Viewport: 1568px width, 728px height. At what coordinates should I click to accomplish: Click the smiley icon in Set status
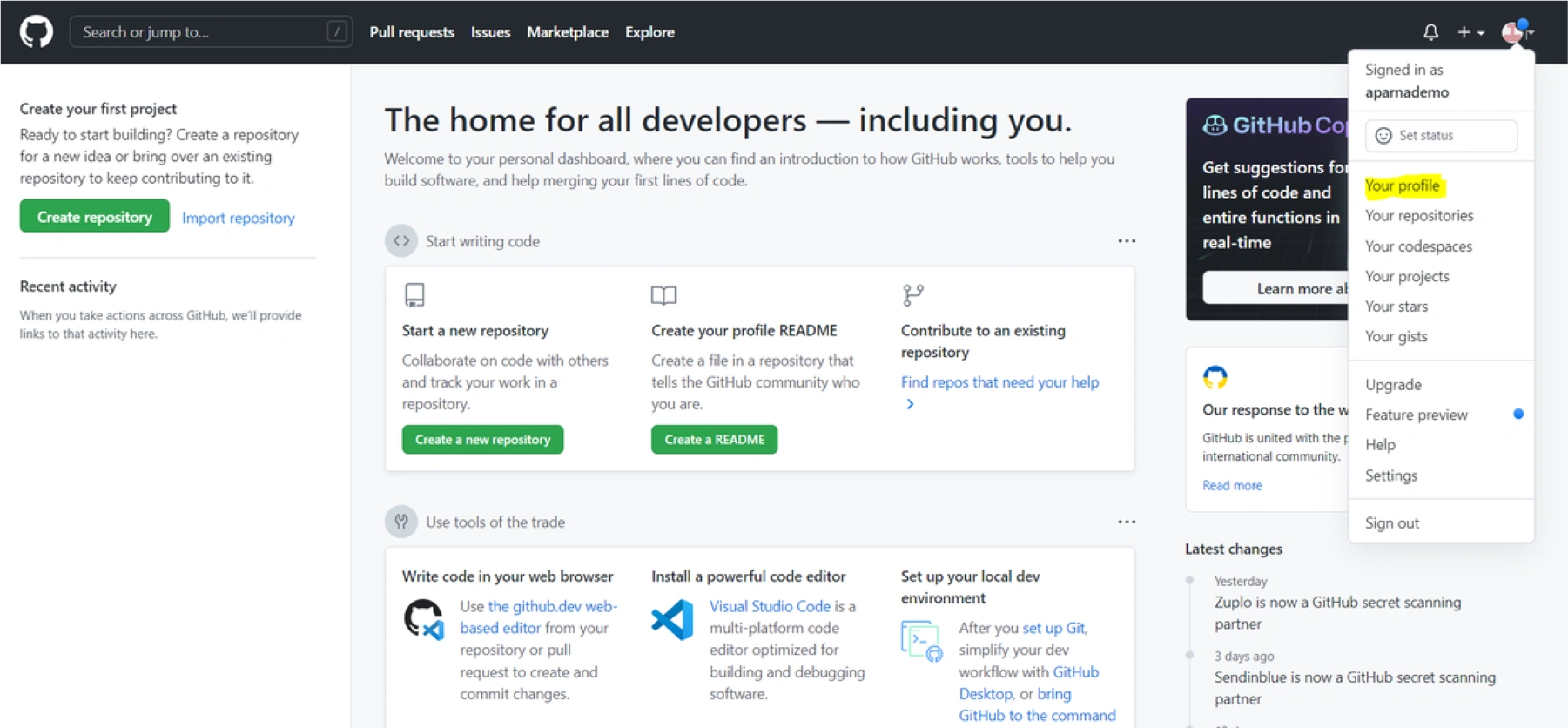click(x=1383, y=136)
